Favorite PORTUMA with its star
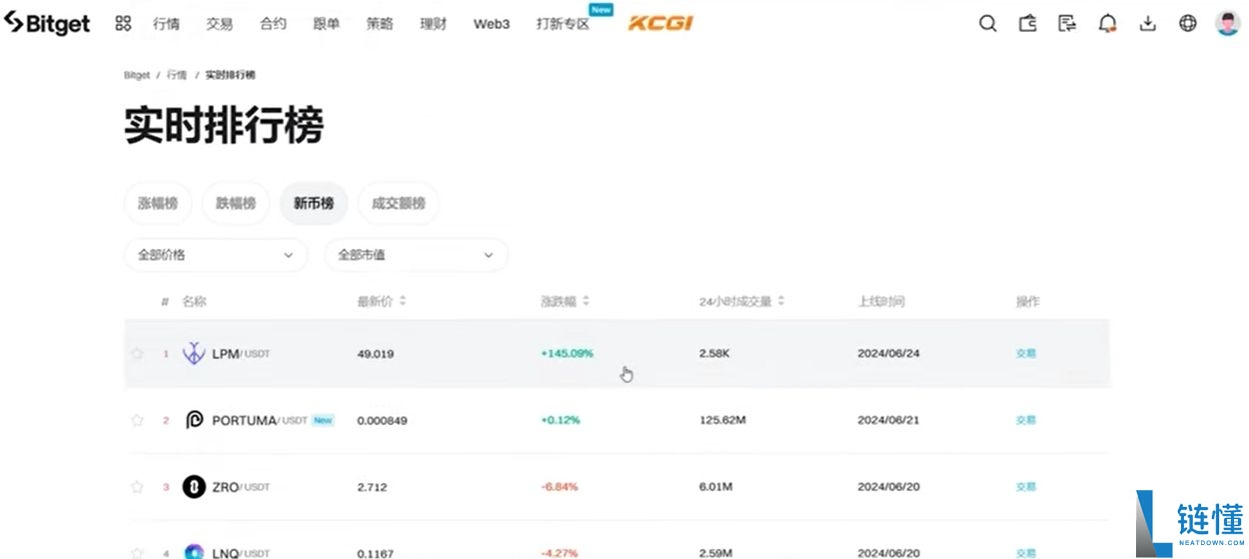The image size is (1249, 559). [x=137, y=420]
